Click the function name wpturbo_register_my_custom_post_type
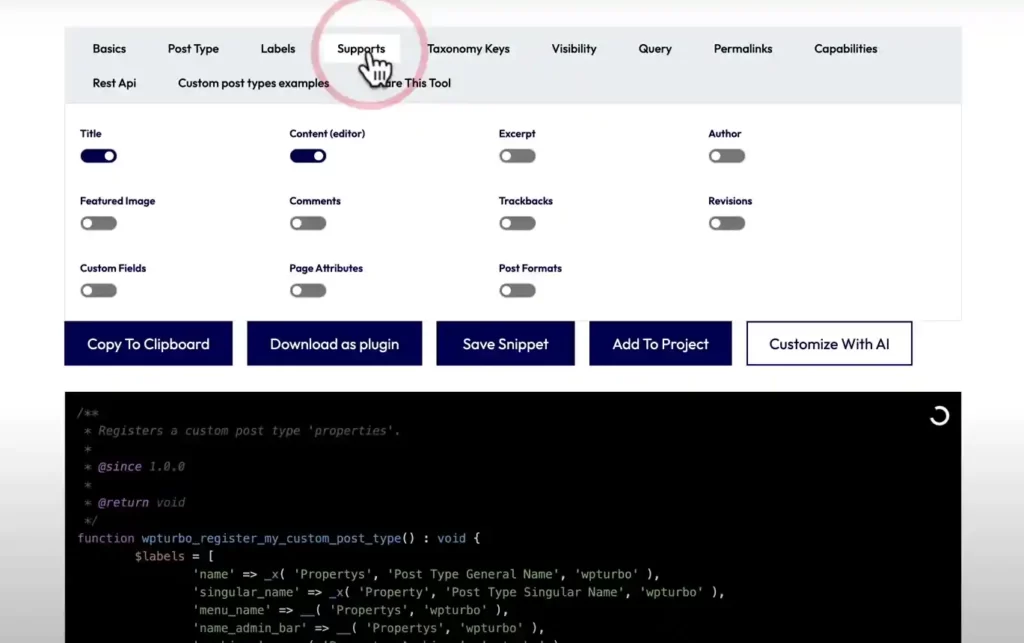Image resolution: width=1024 pixels, height=643 pixels. click(x=271, y=539)
